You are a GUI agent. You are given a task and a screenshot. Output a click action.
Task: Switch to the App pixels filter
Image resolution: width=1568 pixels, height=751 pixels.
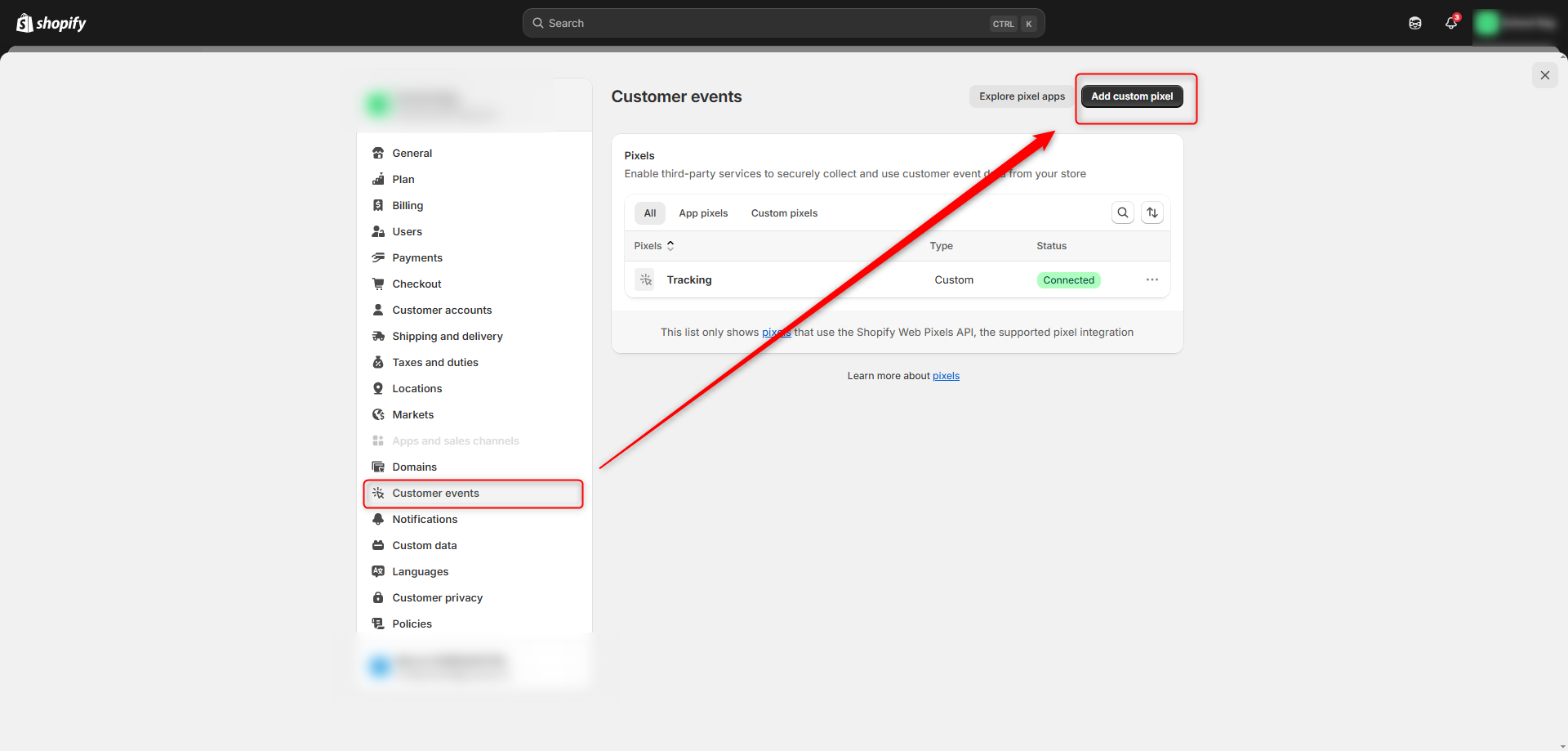(x=703, y=212)
